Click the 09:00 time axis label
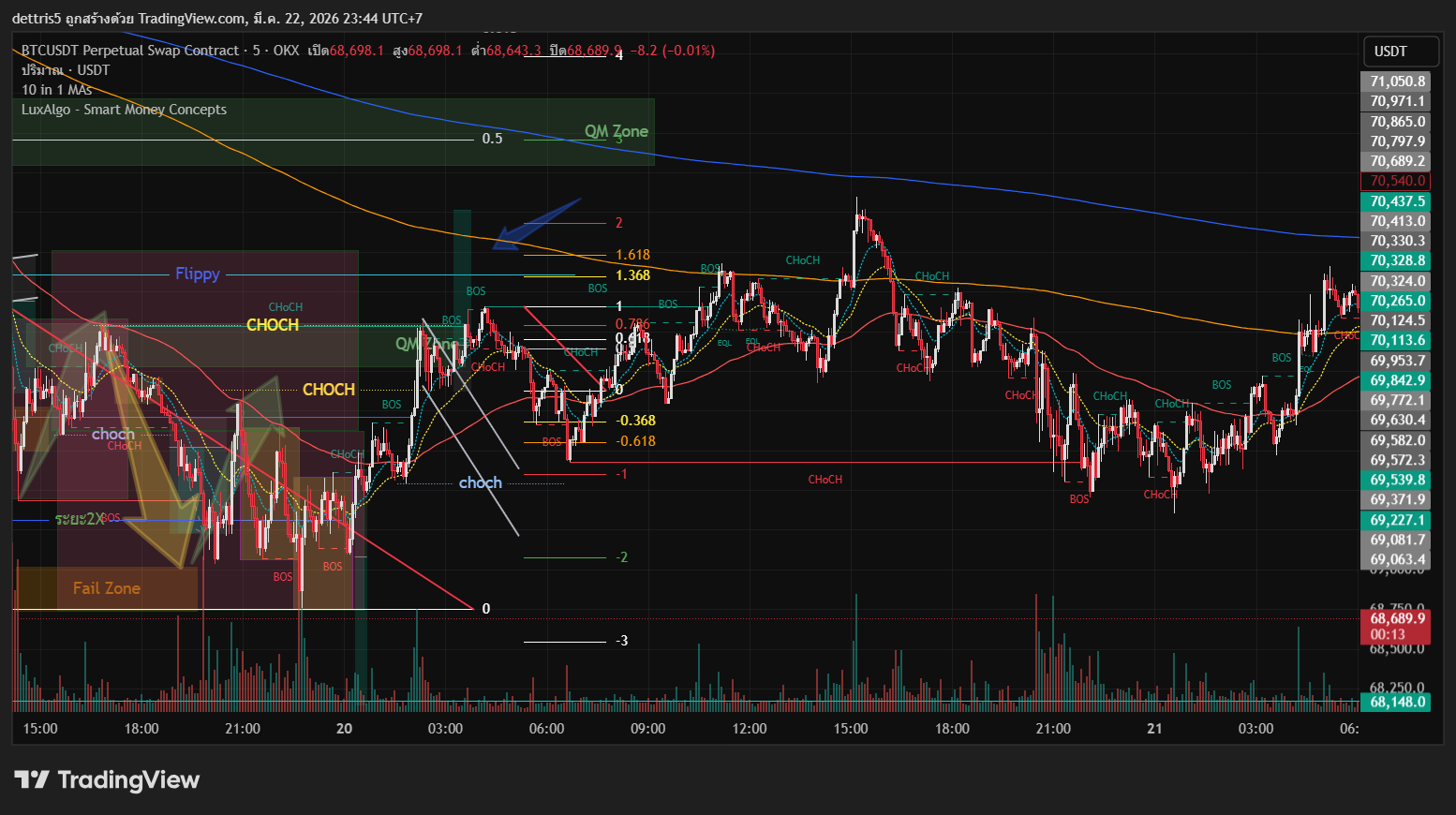 pos(647,729)
